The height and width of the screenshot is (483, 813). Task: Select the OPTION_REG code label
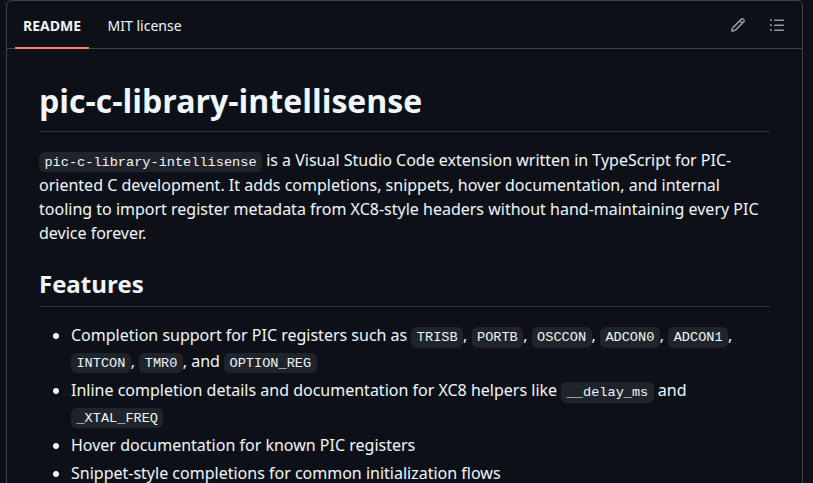(x=270, y=363)
